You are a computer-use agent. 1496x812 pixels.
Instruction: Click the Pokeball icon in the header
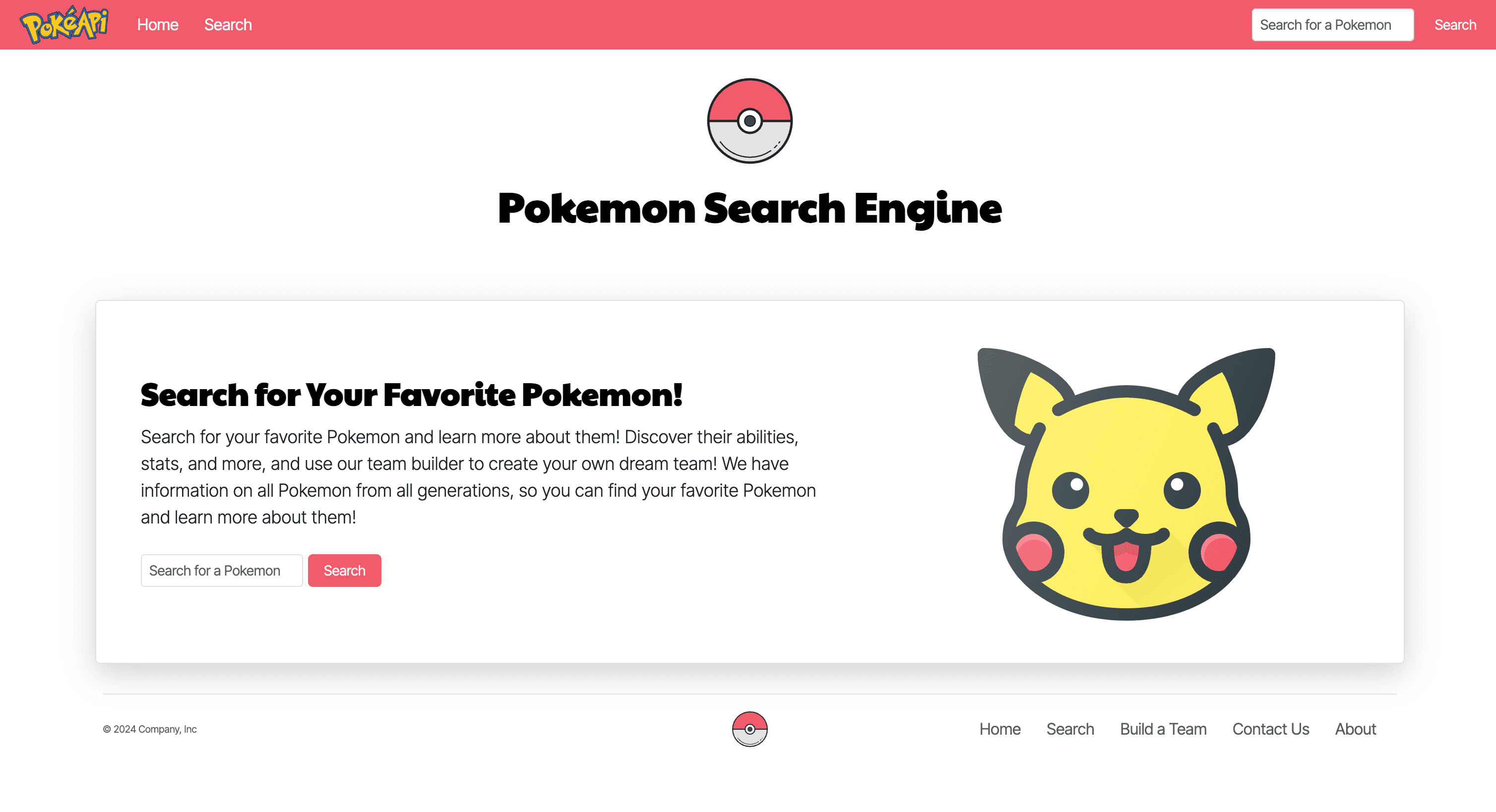[x=749, y=121]
